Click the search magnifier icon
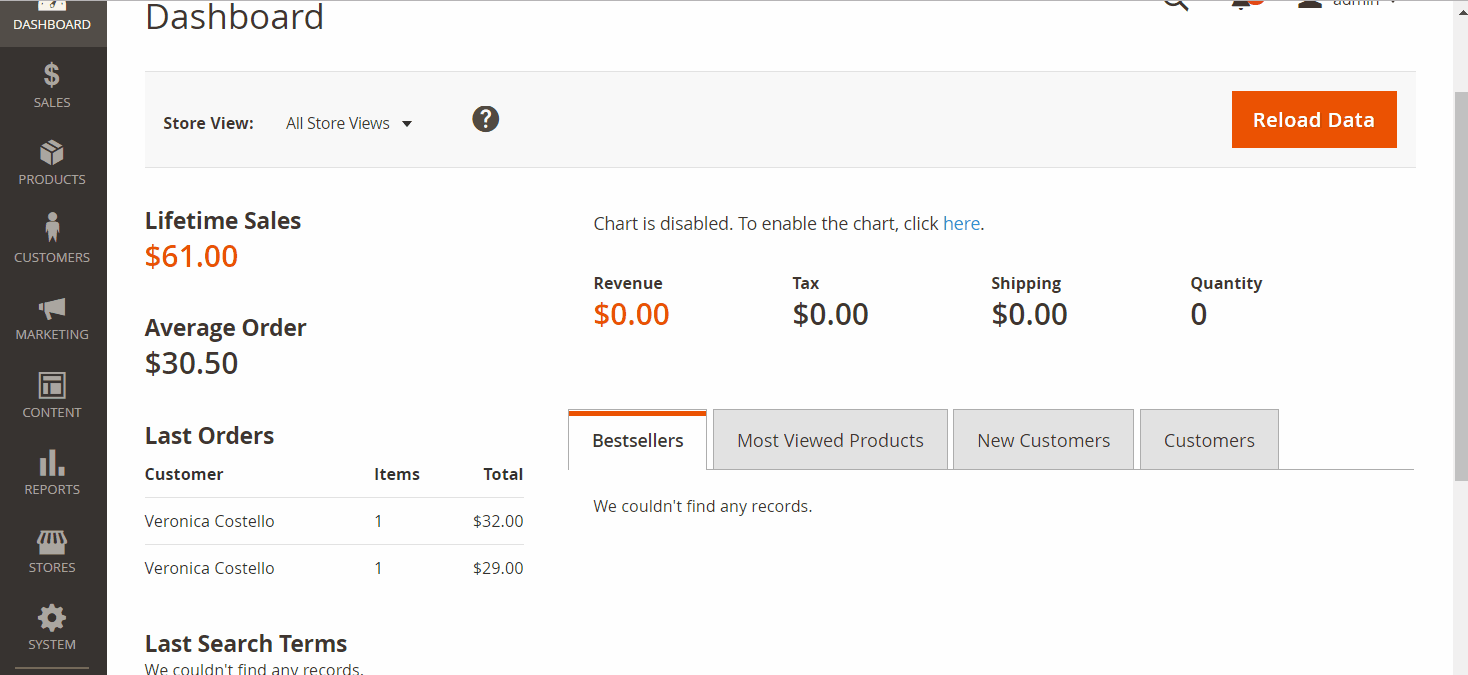The height and width of the screenshot is (675, 1468). (x=1176, y=4)
